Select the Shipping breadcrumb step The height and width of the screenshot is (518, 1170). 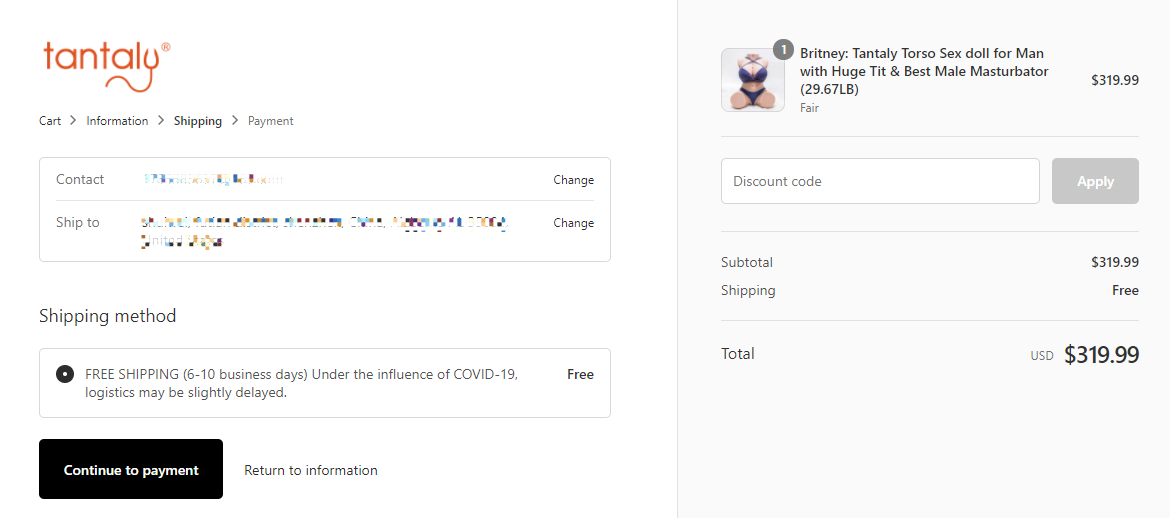pos(198,121)
